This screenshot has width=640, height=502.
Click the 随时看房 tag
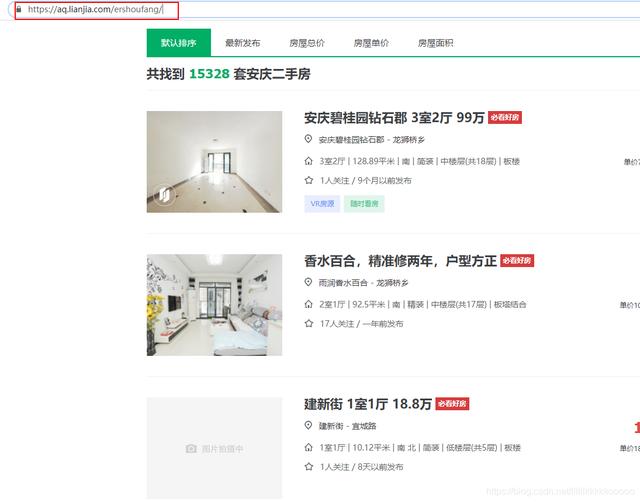point(364,204)
